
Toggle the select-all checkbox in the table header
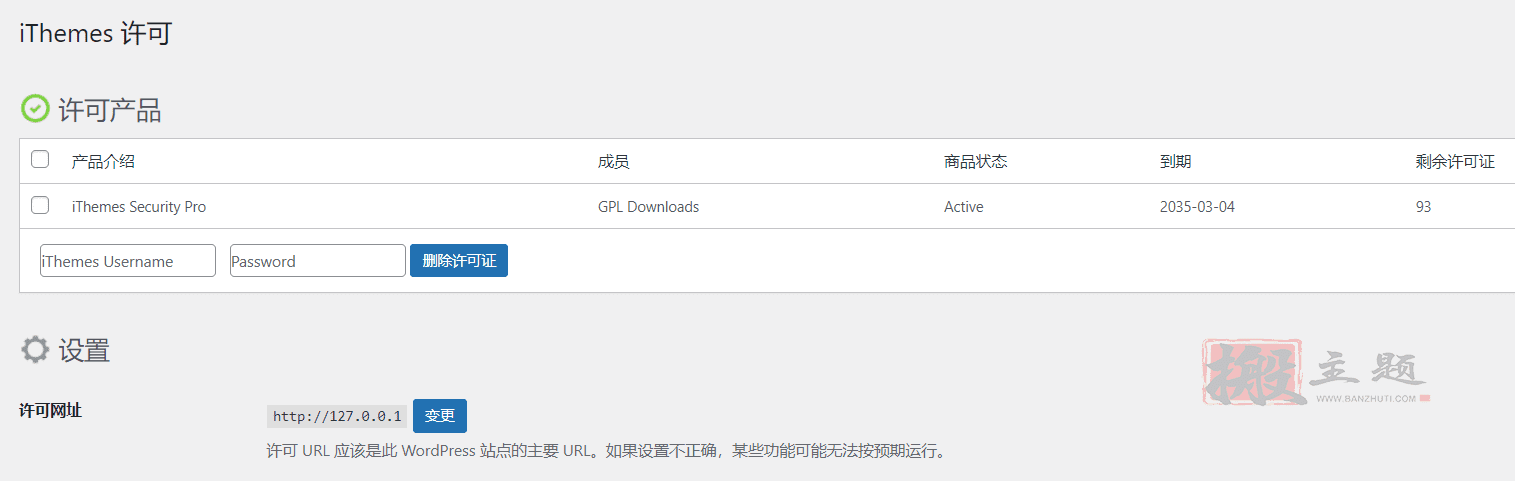pos(40,159)
